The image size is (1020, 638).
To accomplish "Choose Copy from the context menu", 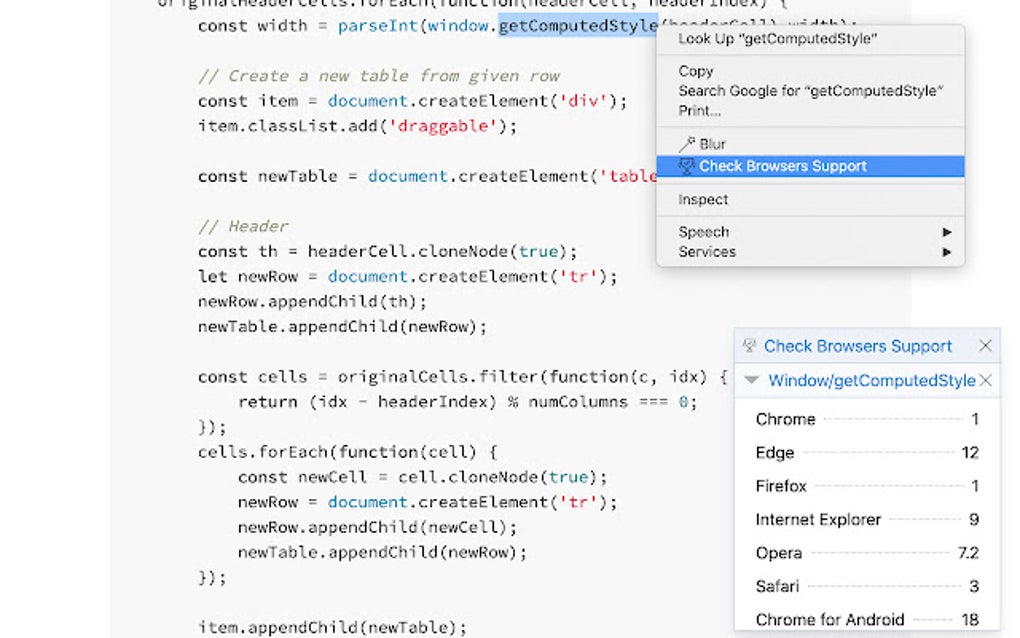I will [695, 71].
